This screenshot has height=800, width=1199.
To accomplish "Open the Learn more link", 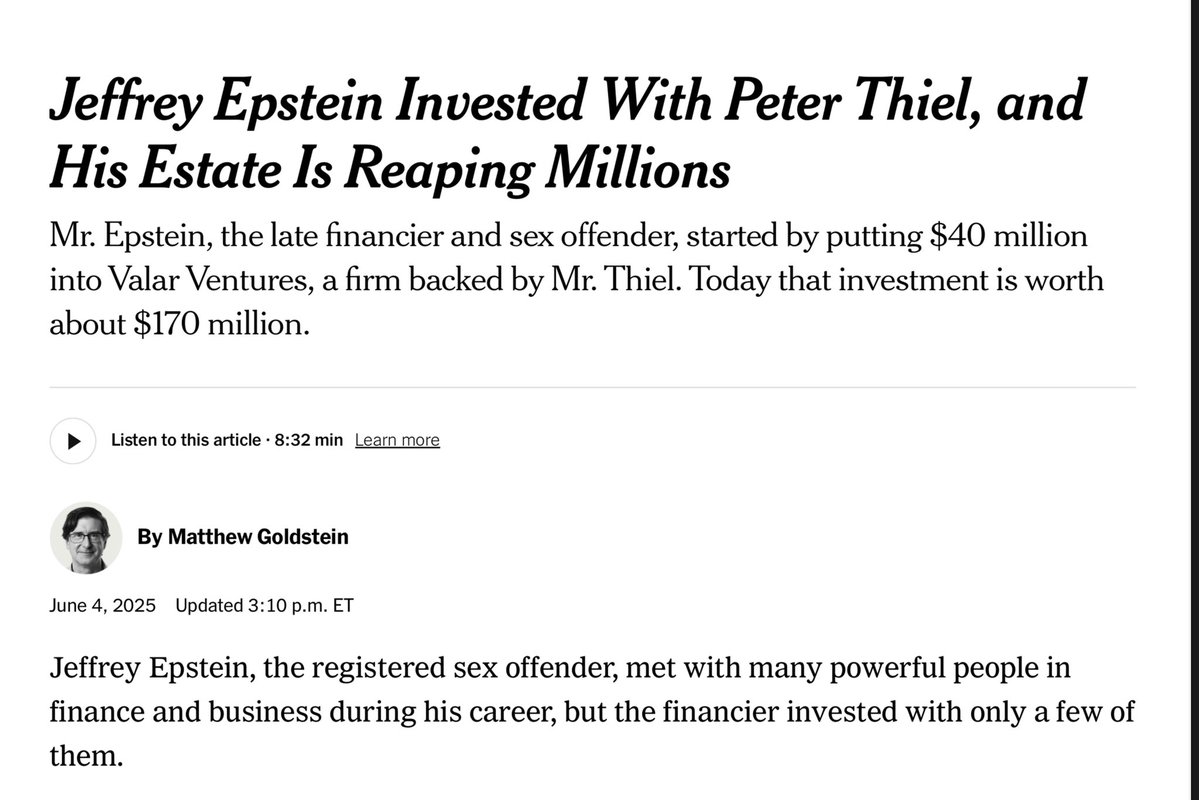I will 397,441.
